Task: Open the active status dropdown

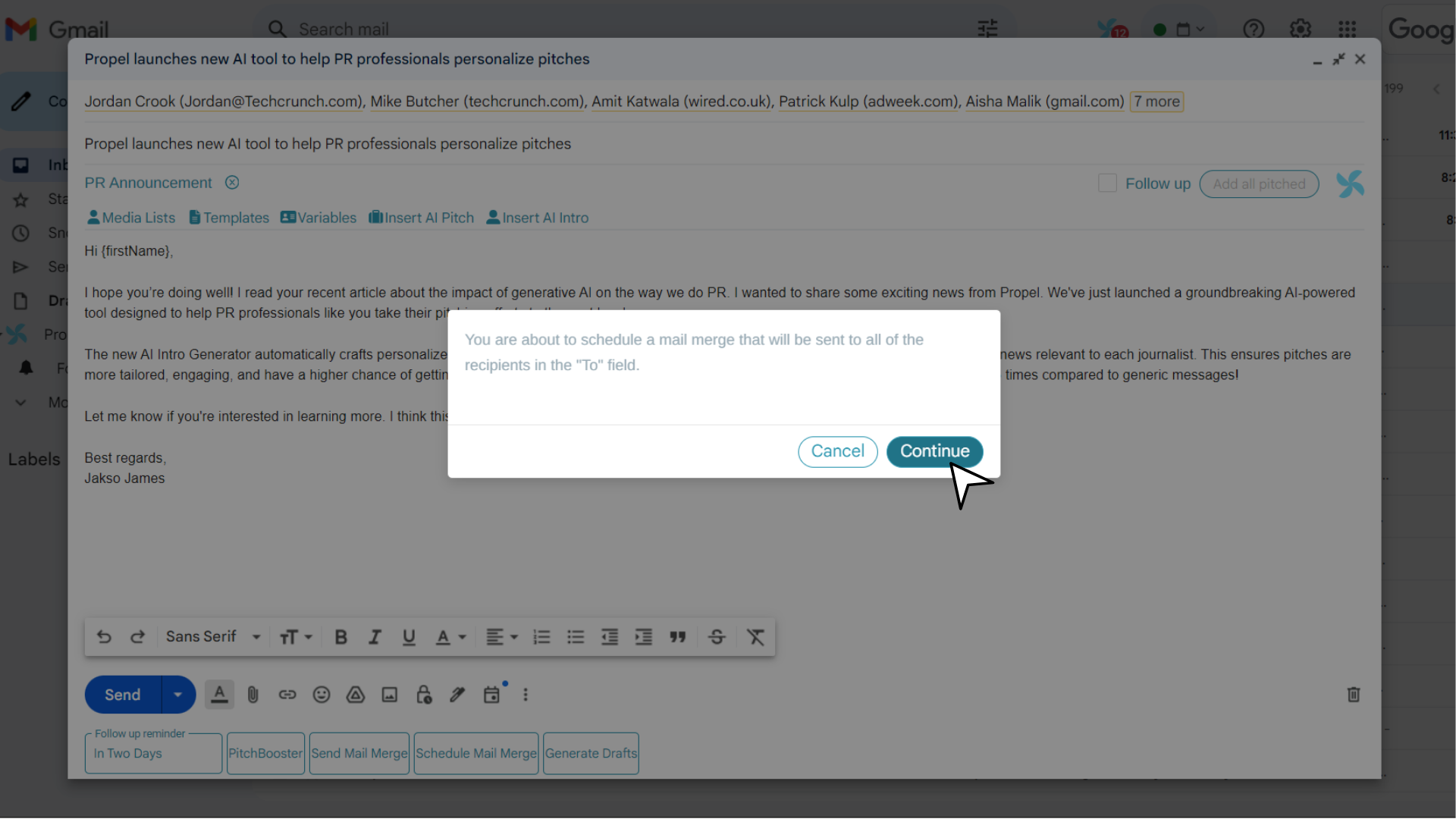Action: pyautogui.click(x=1179, y=30)
